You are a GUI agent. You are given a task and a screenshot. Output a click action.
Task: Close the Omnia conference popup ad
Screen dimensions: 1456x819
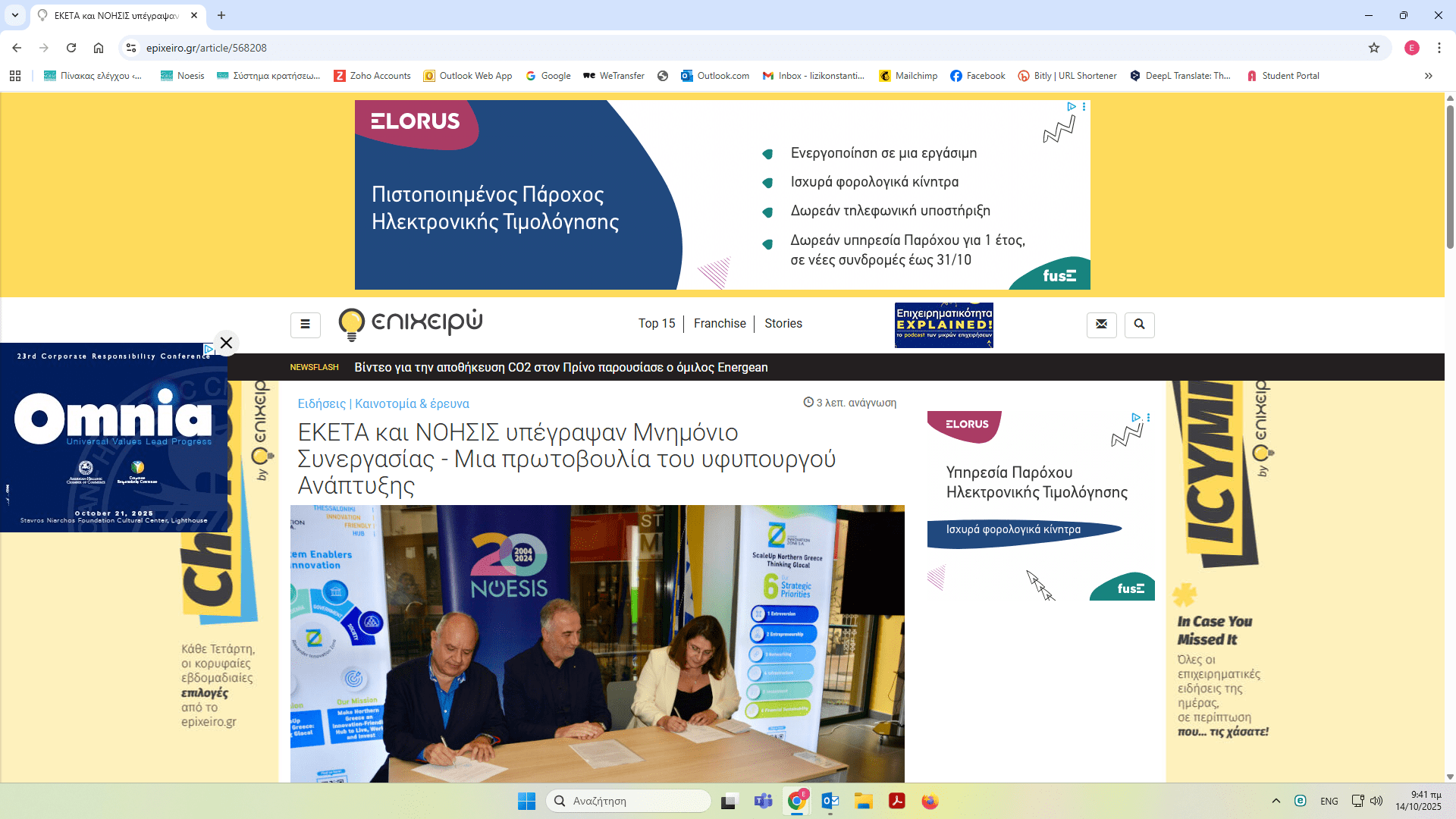(x=226, y=343)
